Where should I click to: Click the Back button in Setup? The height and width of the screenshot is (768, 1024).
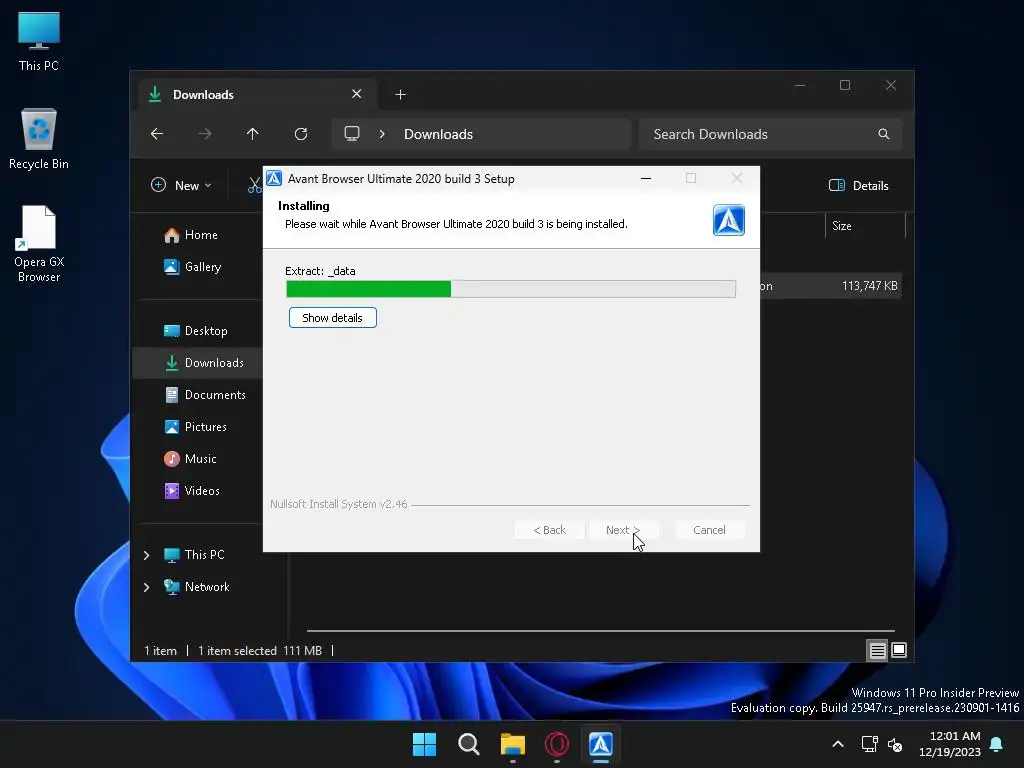[549, 530]
